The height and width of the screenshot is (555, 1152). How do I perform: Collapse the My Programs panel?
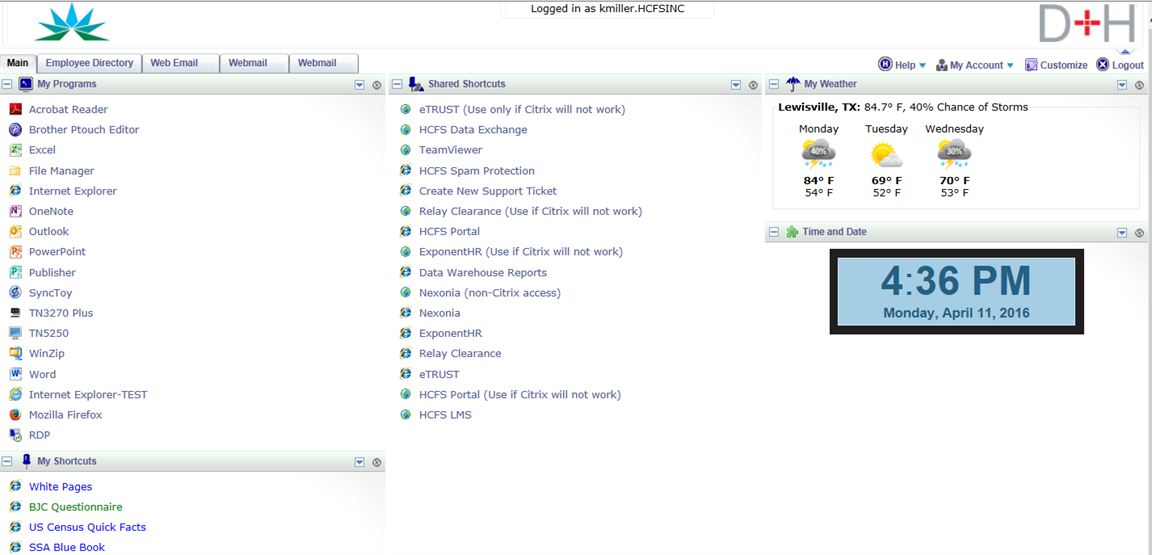click(x=7, y=85)
